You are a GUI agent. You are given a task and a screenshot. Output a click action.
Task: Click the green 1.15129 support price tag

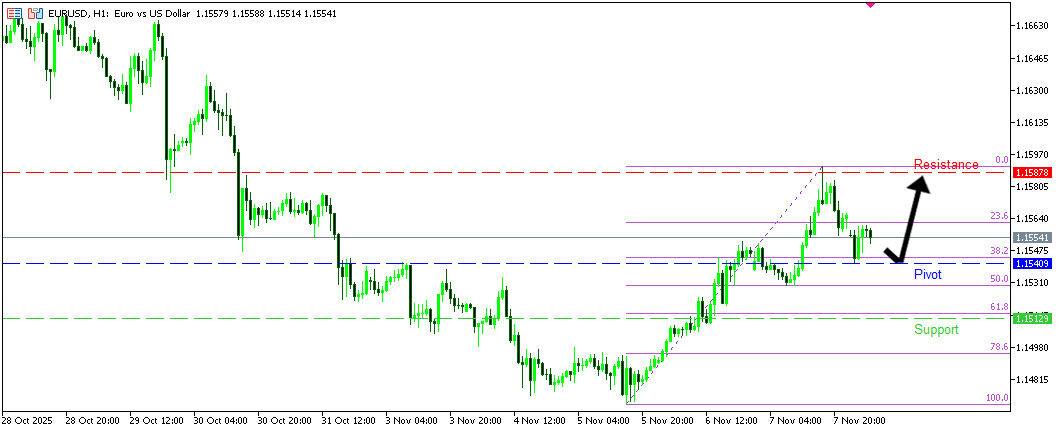pyautogui.click(x=1030, y=318)
